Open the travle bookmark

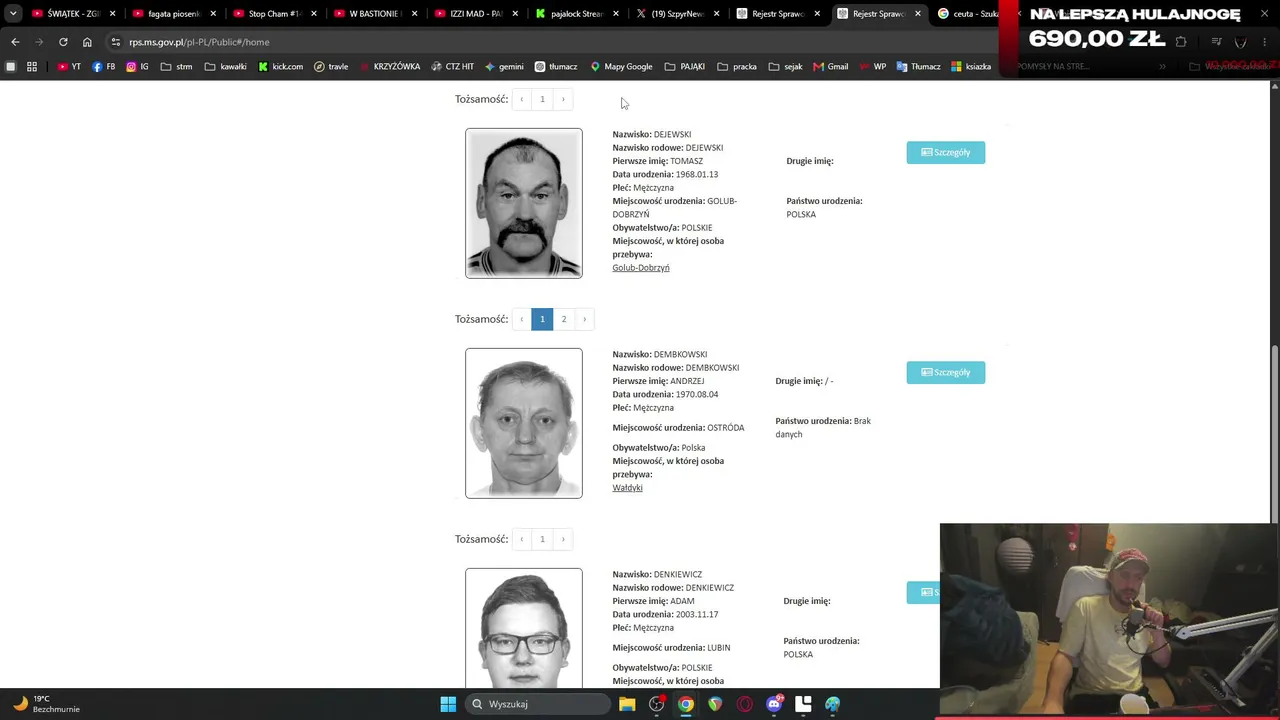tap(331, 66)
